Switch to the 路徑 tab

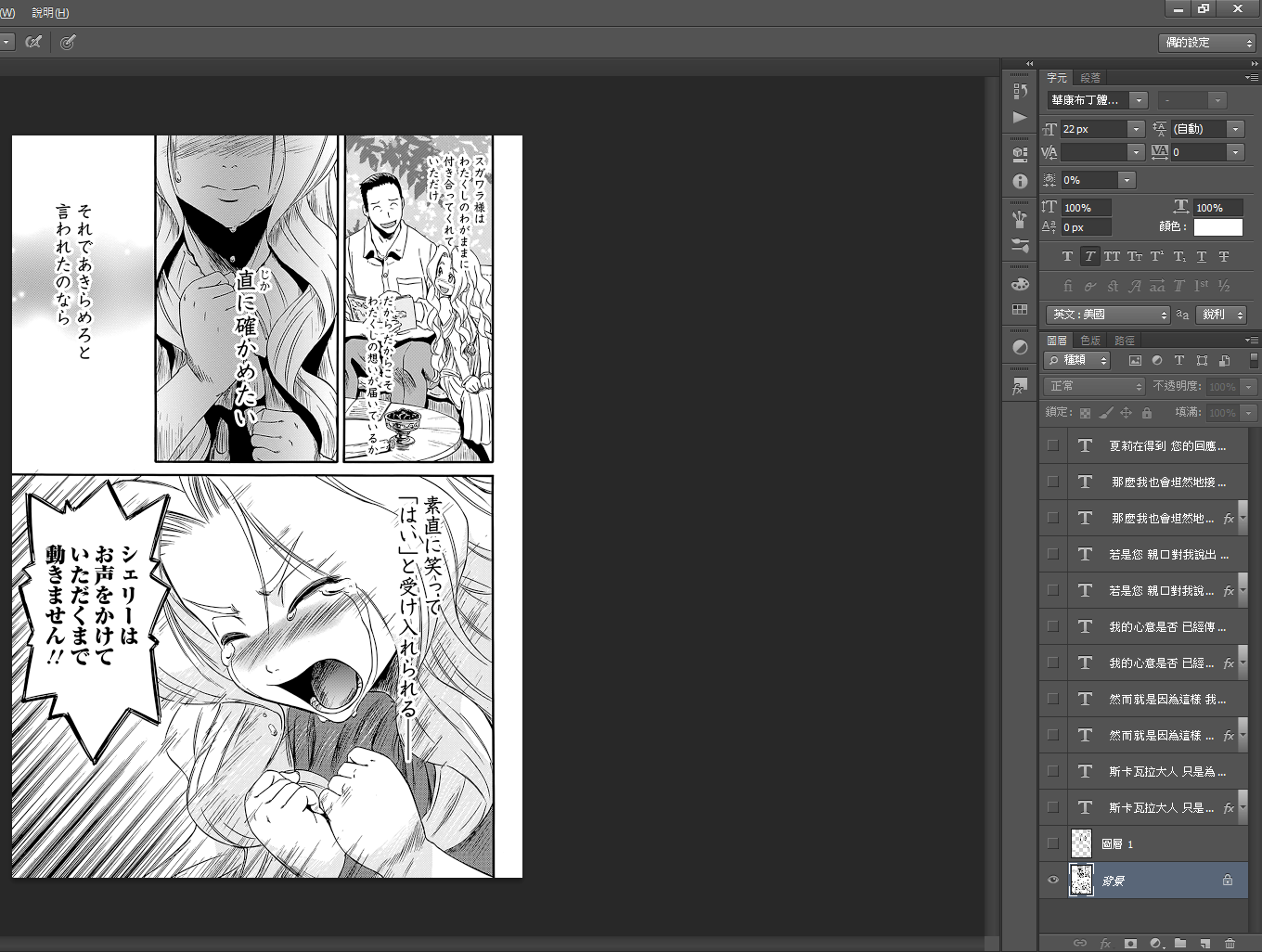pos(1125,341)
